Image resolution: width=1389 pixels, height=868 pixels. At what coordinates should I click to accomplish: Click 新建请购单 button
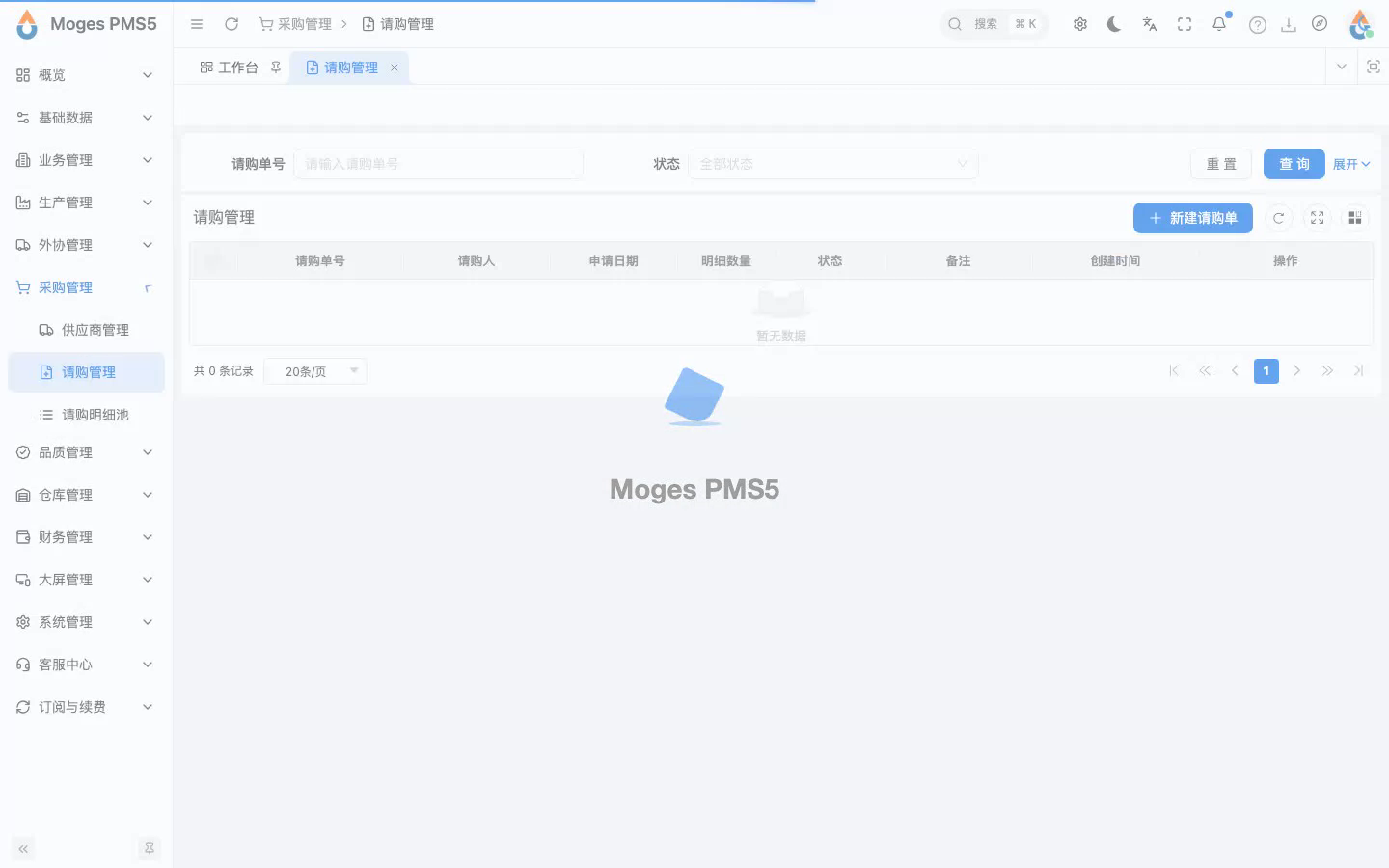point(1193,218)
